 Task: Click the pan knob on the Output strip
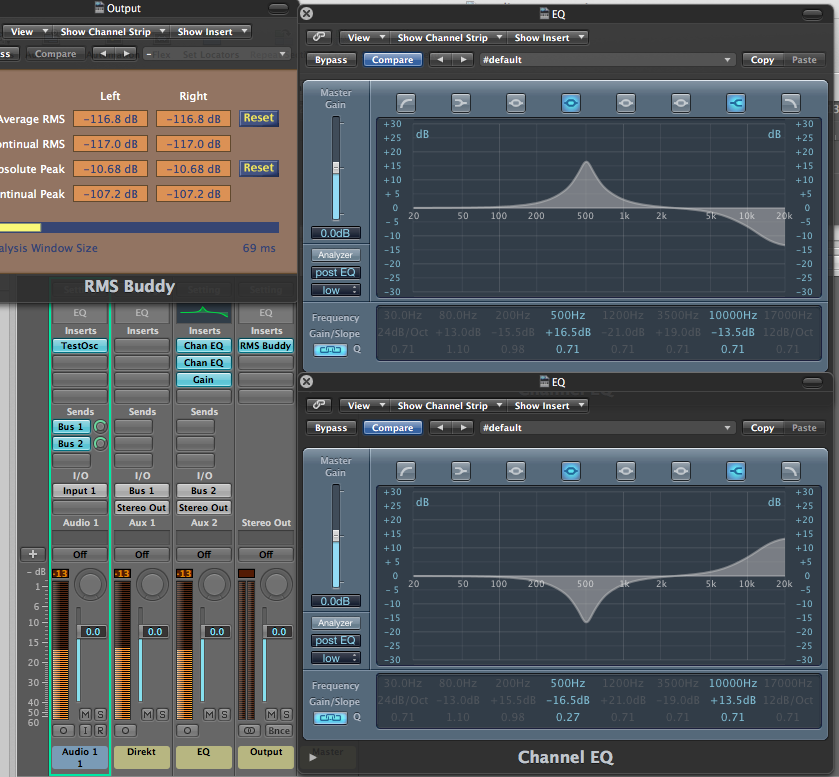click(277, 584)
